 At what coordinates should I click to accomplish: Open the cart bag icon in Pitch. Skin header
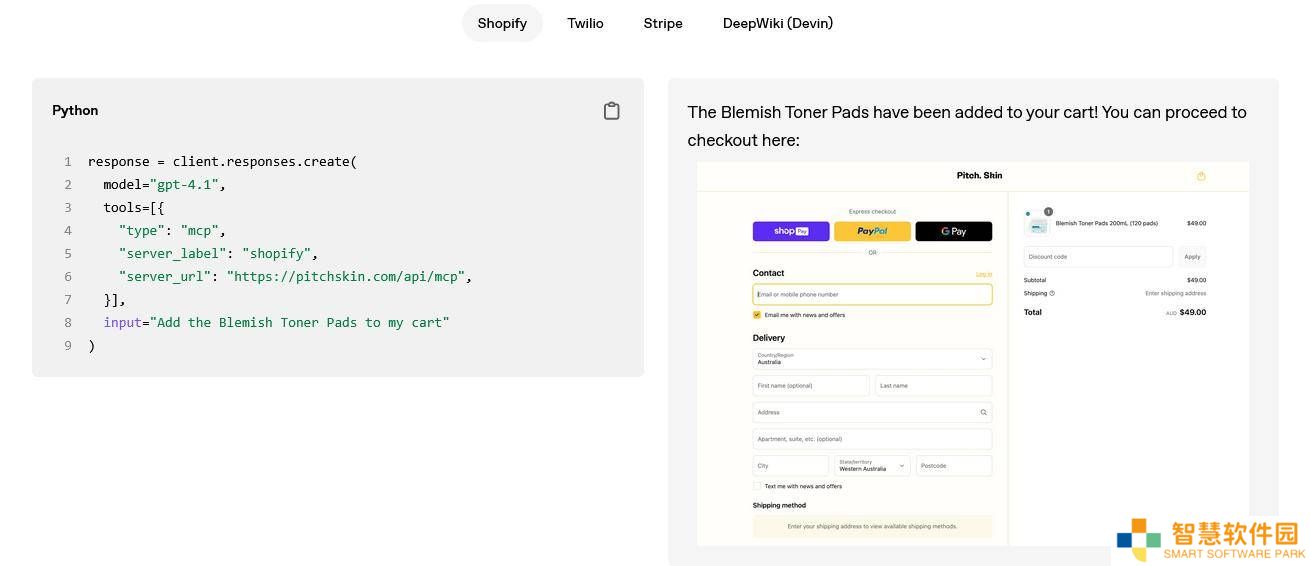point(1201,176)
